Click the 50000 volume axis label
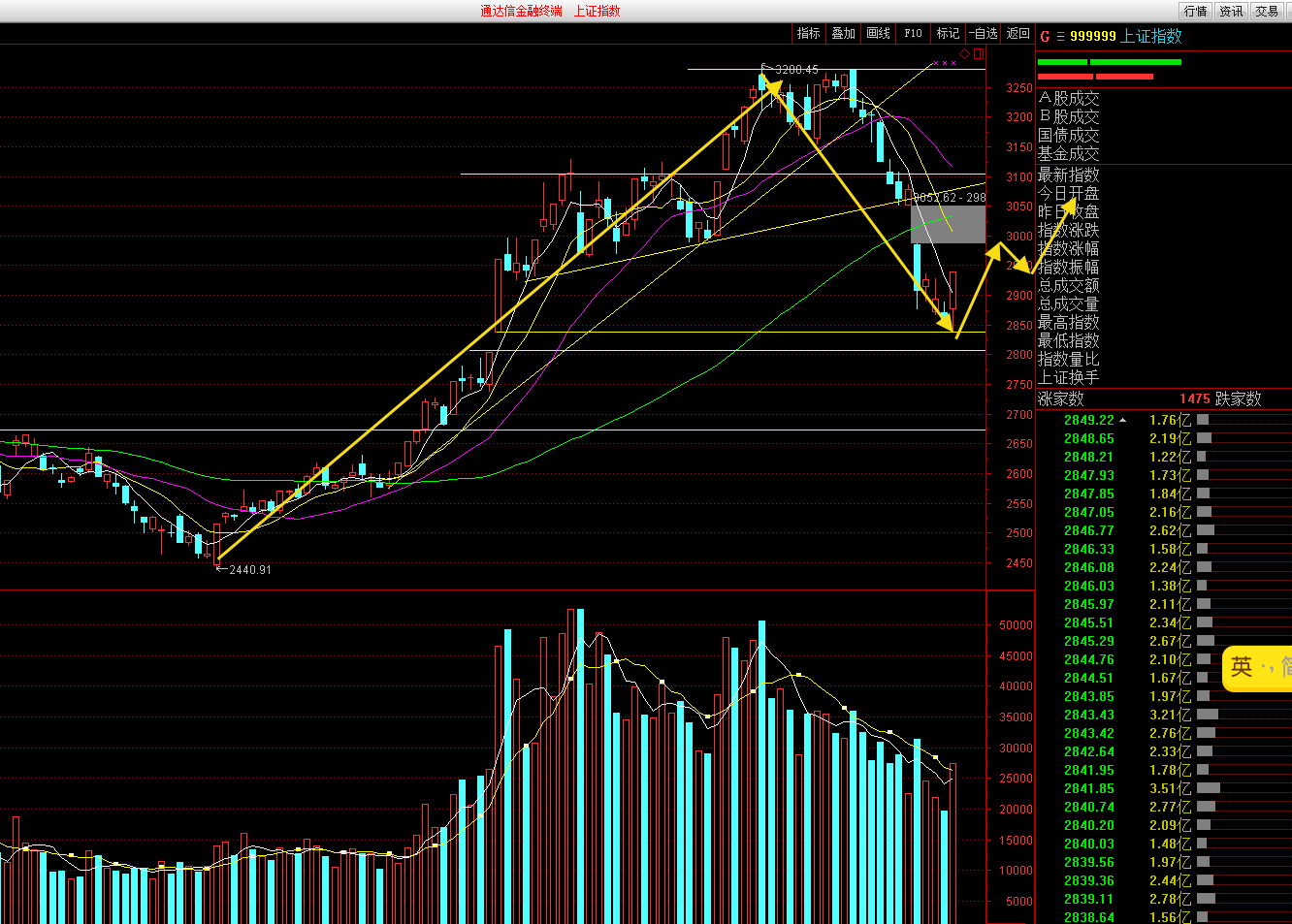 point(1016,625)
